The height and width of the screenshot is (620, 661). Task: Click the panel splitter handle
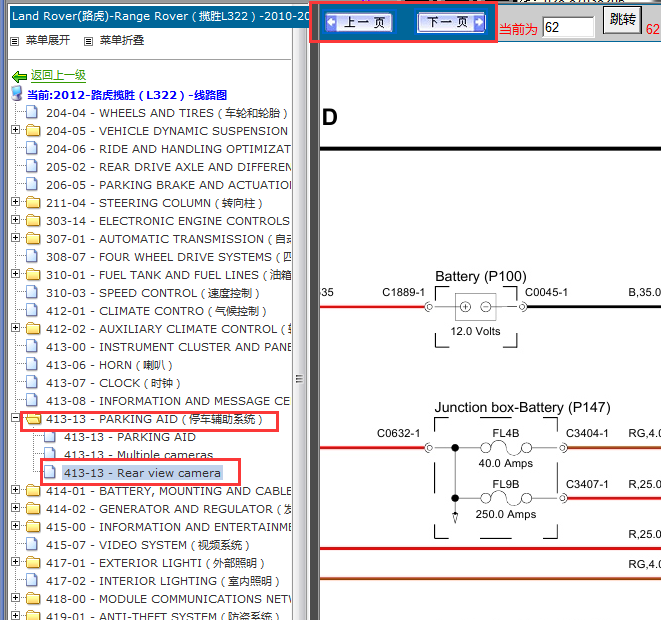299,379
